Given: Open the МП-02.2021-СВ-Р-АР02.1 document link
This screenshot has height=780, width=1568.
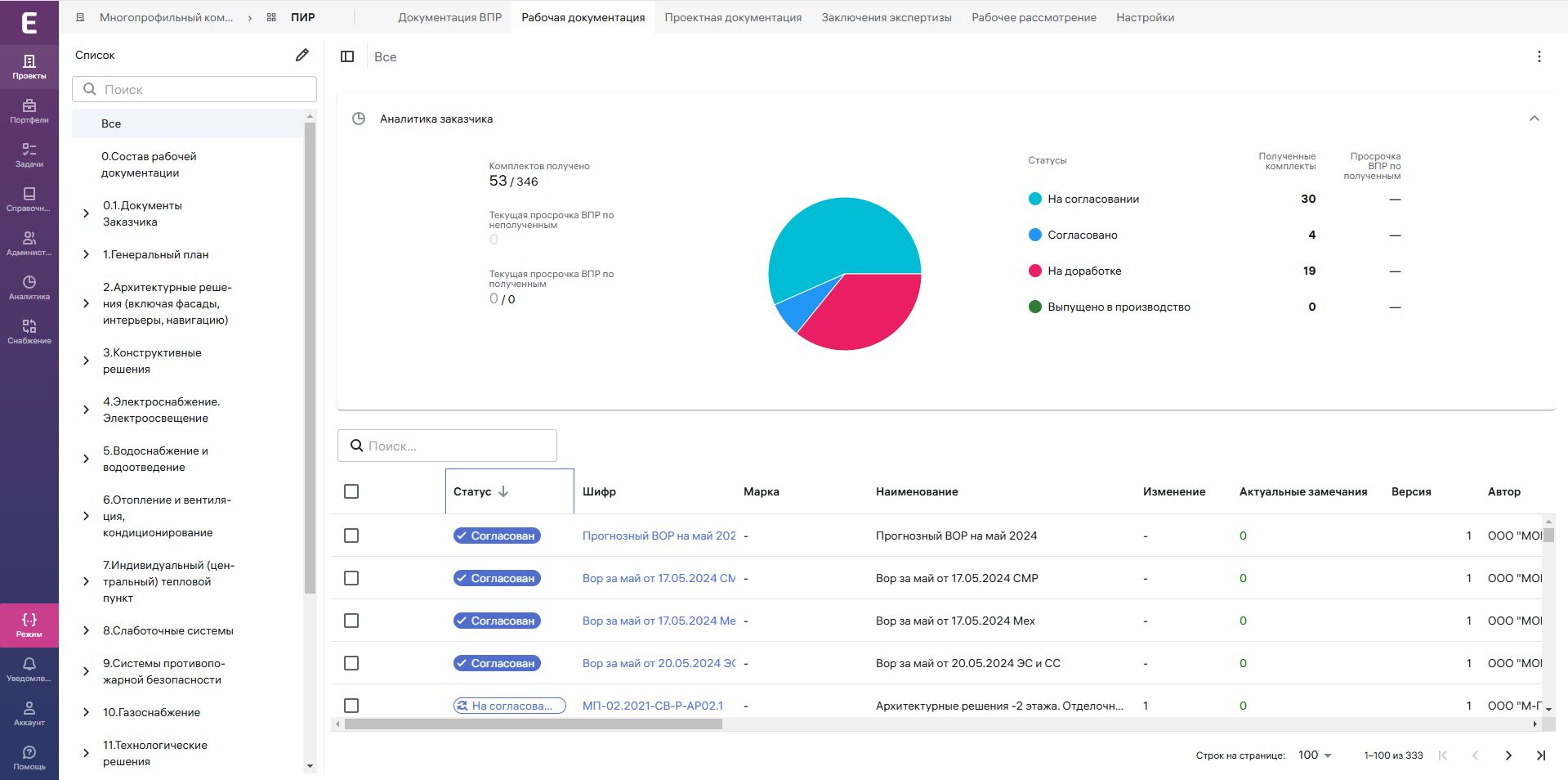Looking at the screenshot, I should click(x=652, y=706).
